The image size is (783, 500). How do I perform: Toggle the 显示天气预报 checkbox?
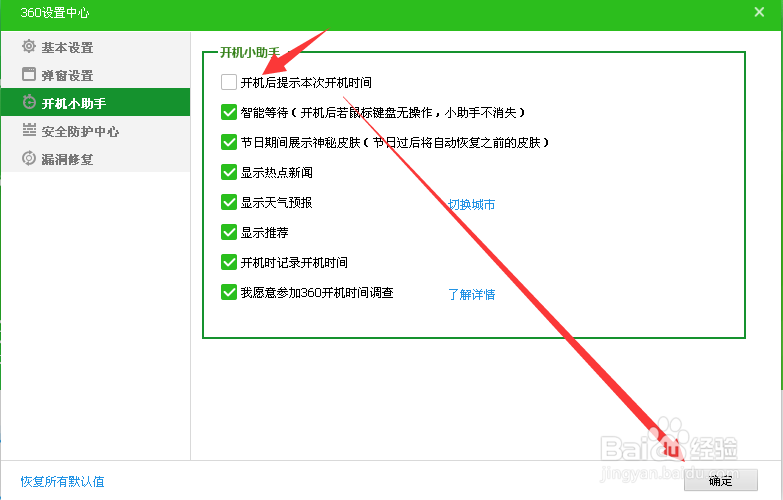[229, 202]
